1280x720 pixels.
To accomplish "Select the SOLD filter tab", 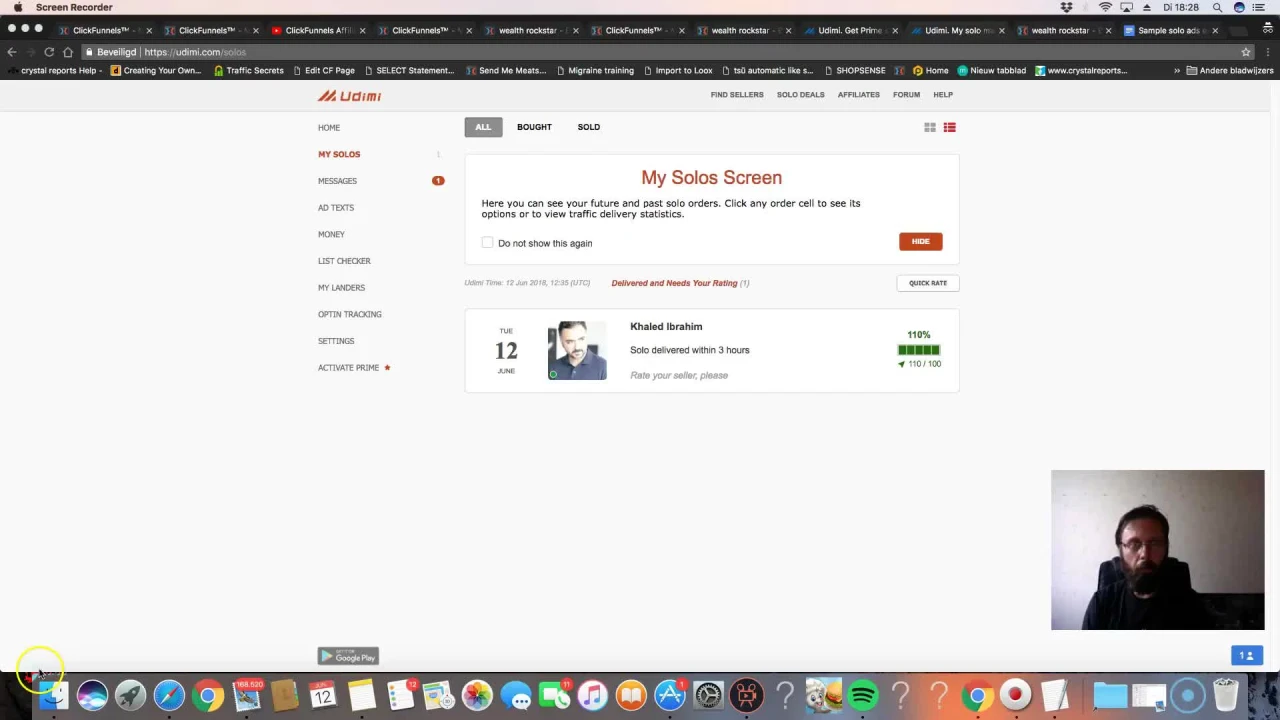I will click(588, 127).
